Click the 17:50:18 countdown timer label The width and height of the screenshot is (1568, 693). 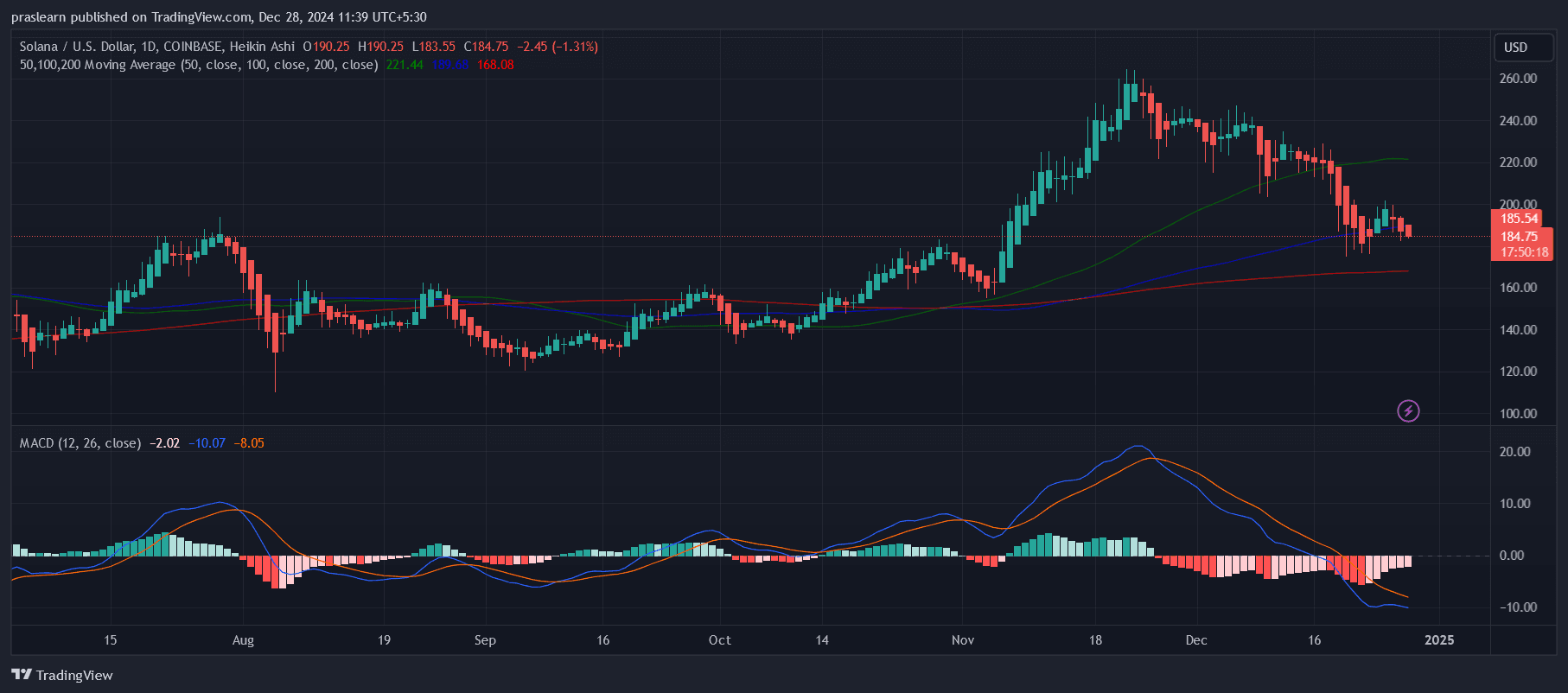click(1524, 252)
